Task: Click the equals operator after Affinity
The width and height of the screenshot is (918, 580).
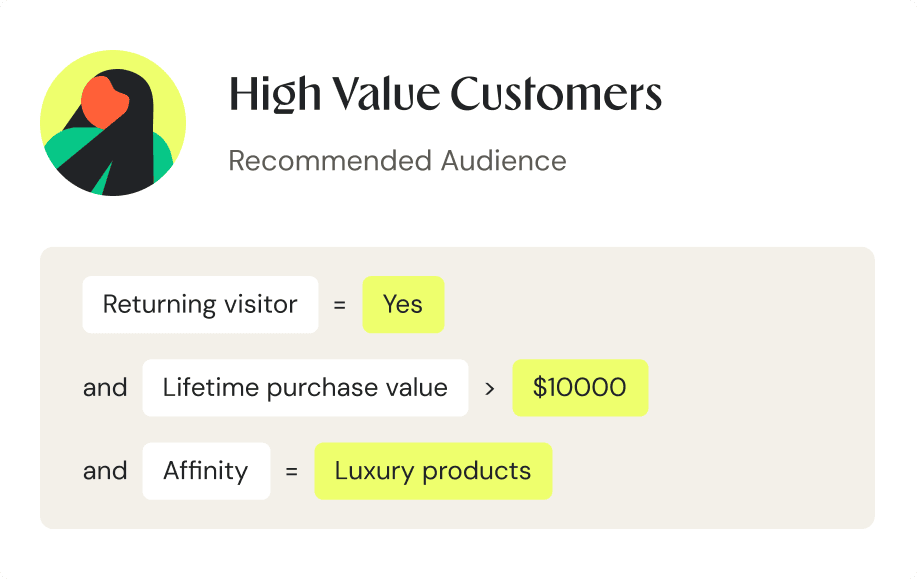Action: click(x=292, y=471)
